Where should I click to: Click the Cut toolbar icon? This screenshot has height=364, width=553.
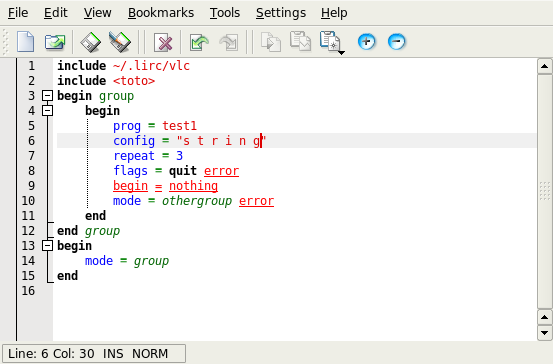tap(271, 42)
